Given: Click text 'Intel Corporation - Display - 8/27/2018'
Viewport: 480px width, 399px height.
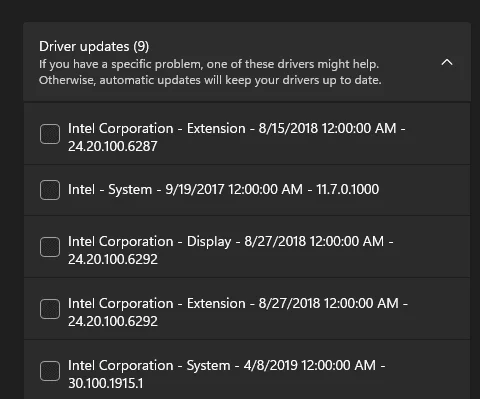Looking at the screenshot, I should tap(187, 241).
